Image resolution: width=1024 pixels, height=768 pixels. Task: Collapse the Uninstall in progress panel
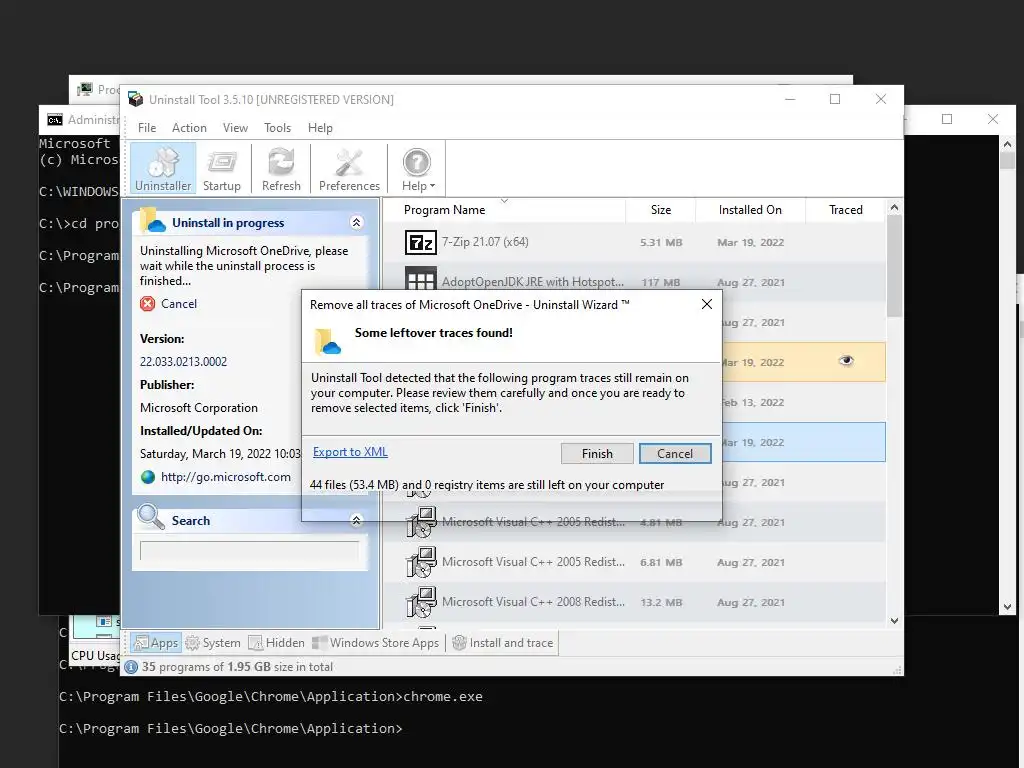(357, 223)
